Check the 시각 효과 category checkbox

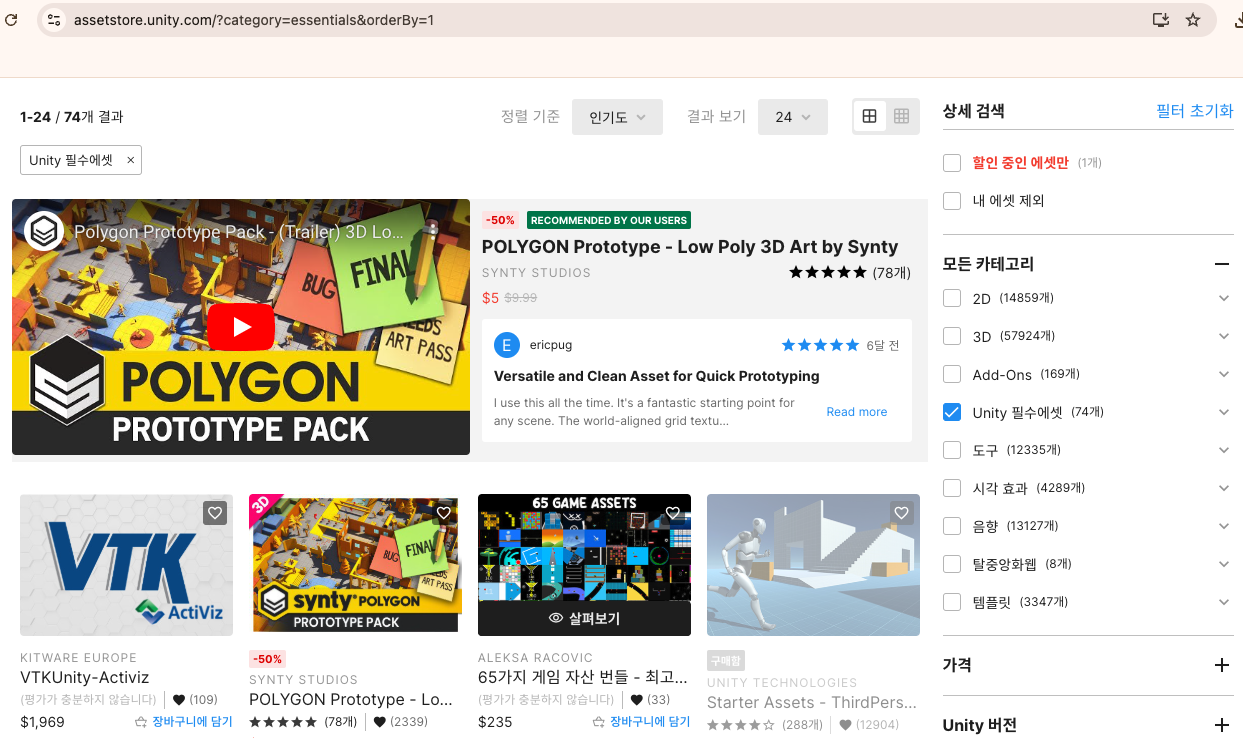[x=952, y=488]
